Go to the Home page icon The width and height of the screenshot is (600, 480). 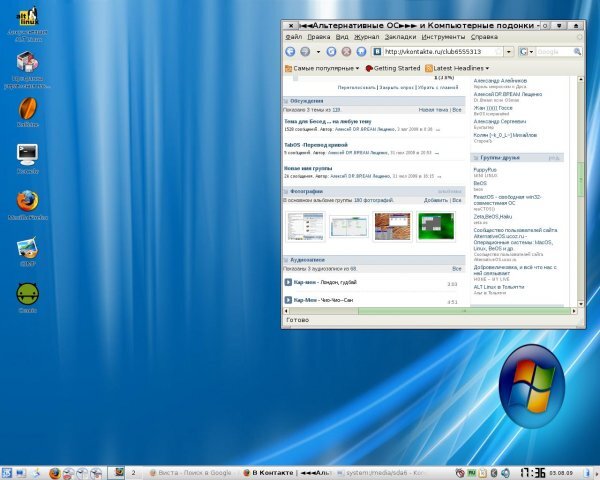362,51
